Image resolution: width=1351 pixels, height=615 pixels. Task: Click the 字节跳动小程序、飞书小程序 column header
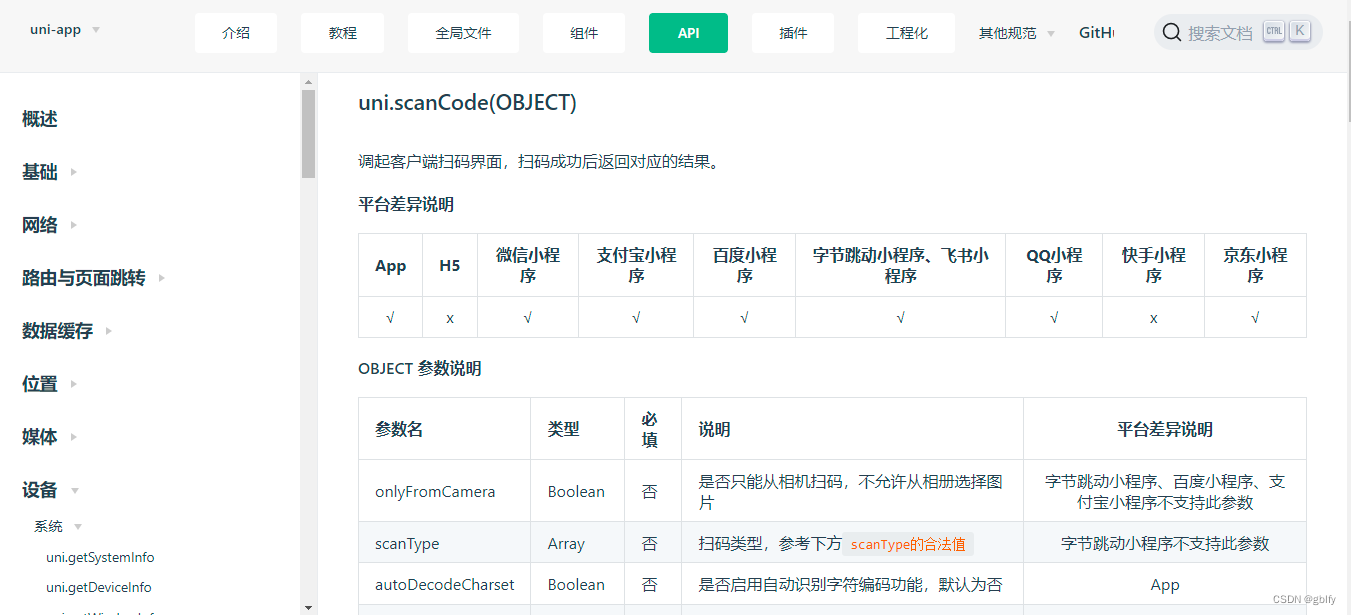(x=901, y=265)
